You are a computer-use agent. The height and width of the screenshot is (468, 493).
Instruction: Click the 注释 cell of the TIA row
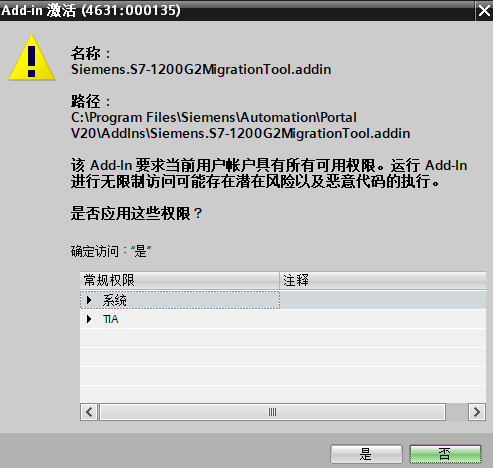point(383,319)
